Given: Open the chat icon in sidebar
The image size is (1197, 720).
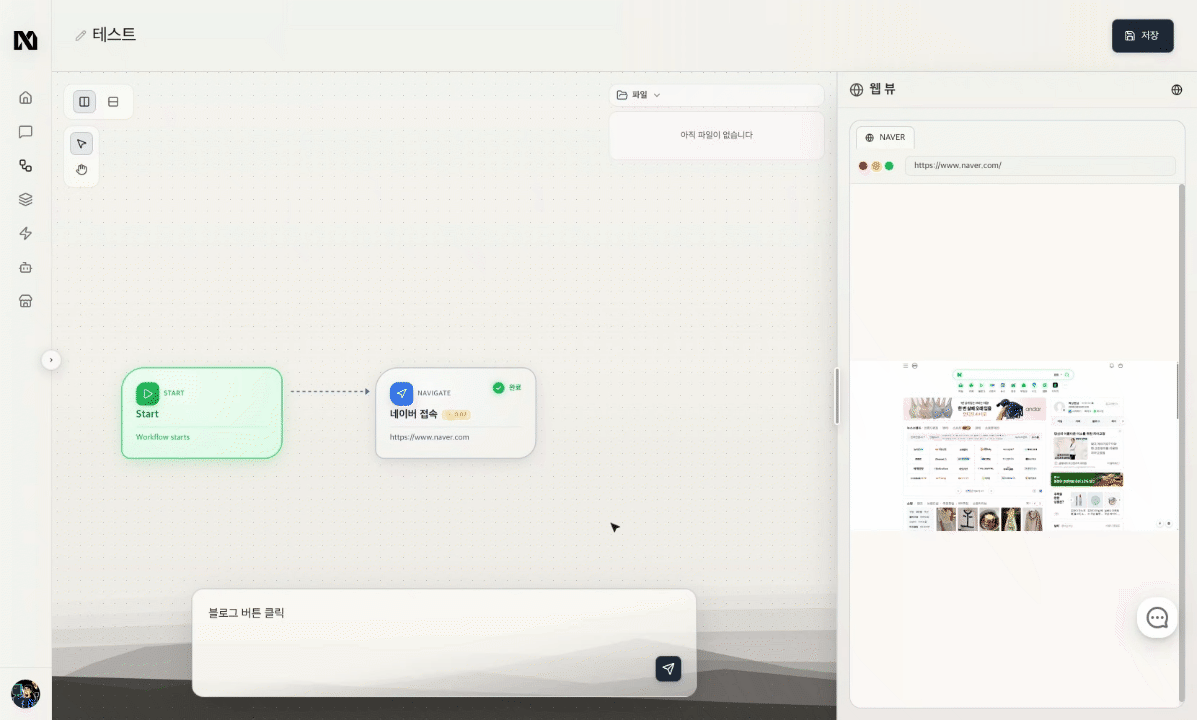Looking at the screenshot, I should 26,132.
